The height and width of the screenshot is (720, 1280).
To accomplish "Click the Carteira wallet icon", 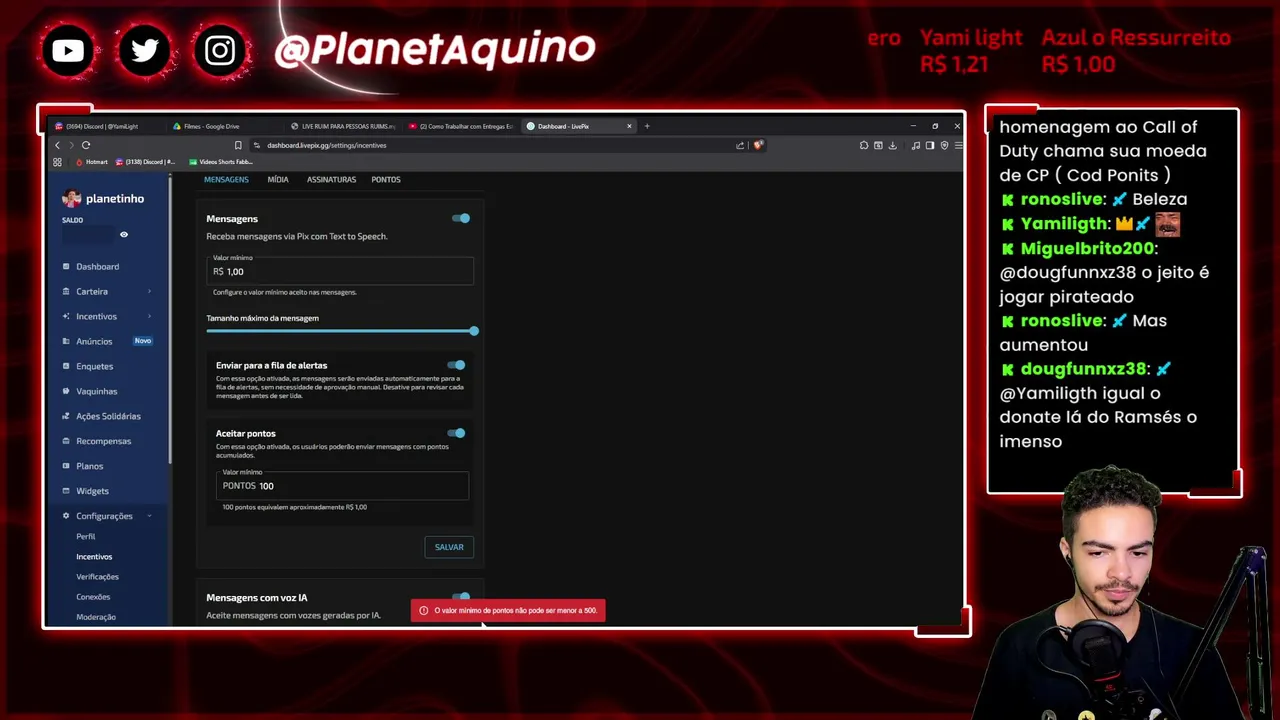I will [x=66, y=292].
